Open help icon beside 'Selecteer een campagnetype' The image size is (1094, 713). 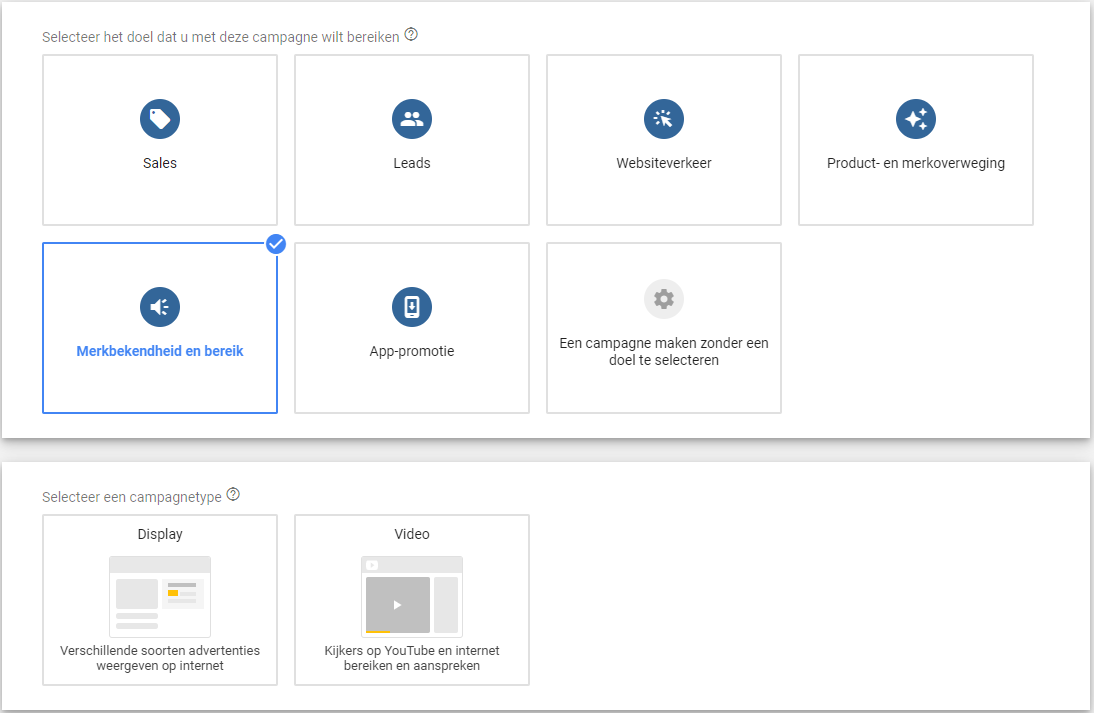(234, 495)
